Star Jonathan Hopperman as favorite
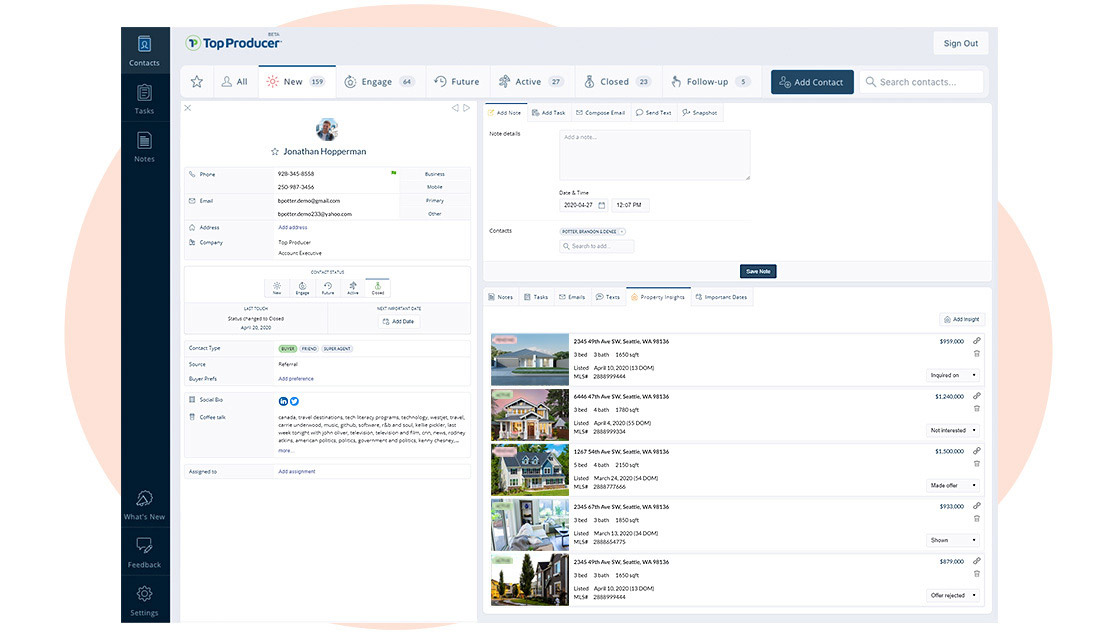1118x640 pixels. click(275, 152)
